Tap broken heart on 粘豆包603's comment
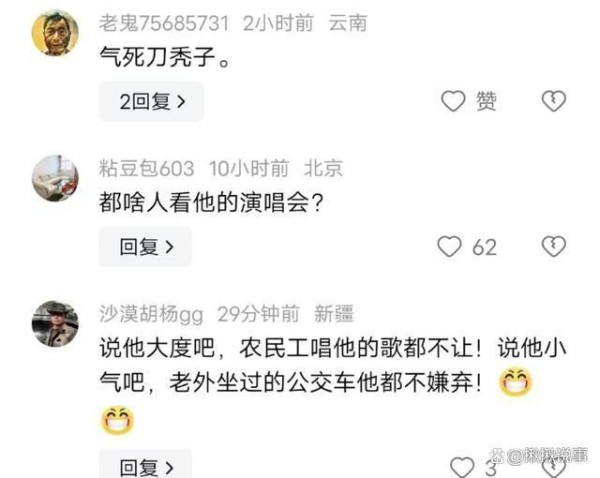 coord(553,246)
